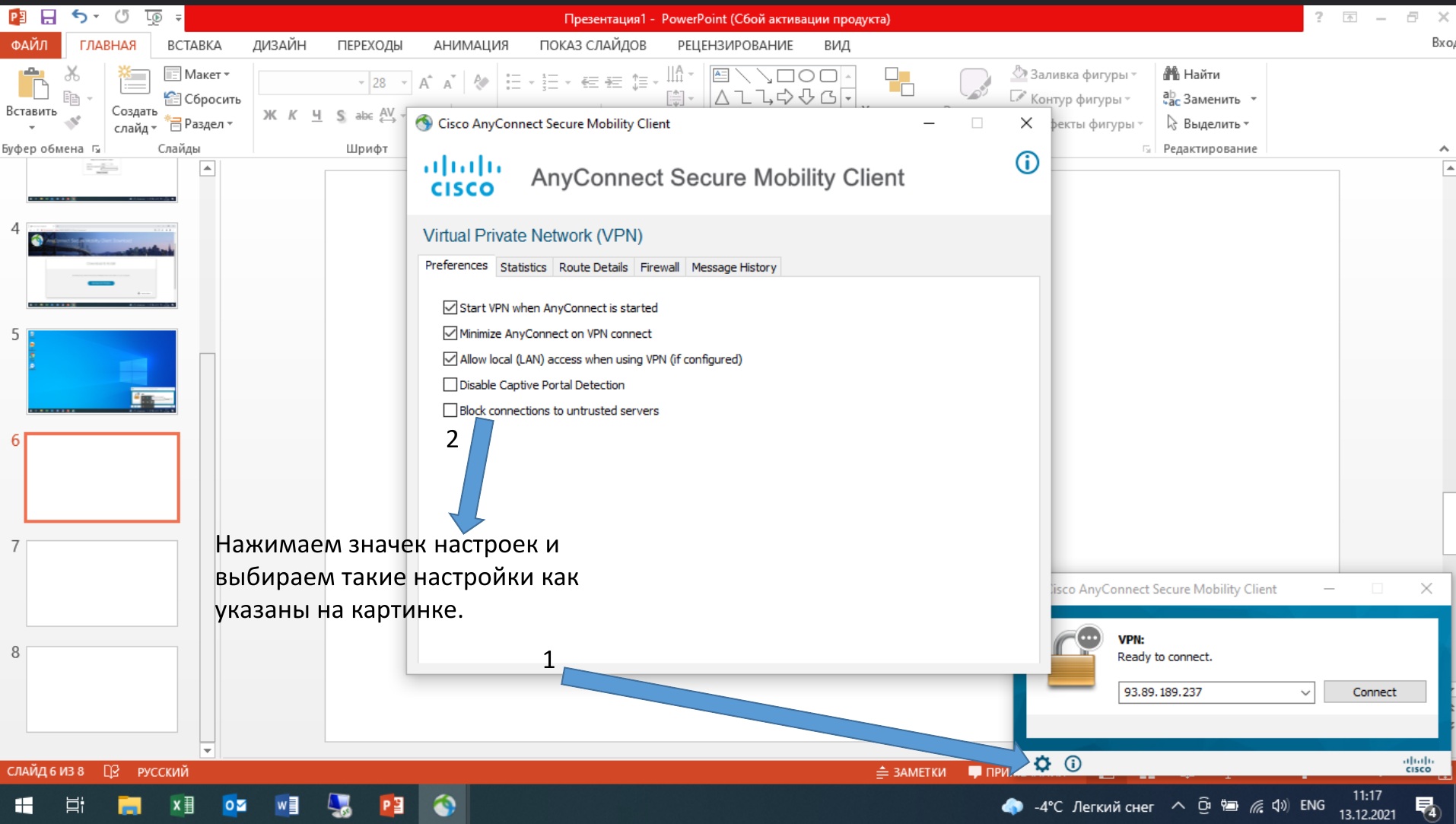This screenshot has height=824, width=1456.
Task: Uncheck Start VPN when AnyConnect is started
Action: coord(450,307)
